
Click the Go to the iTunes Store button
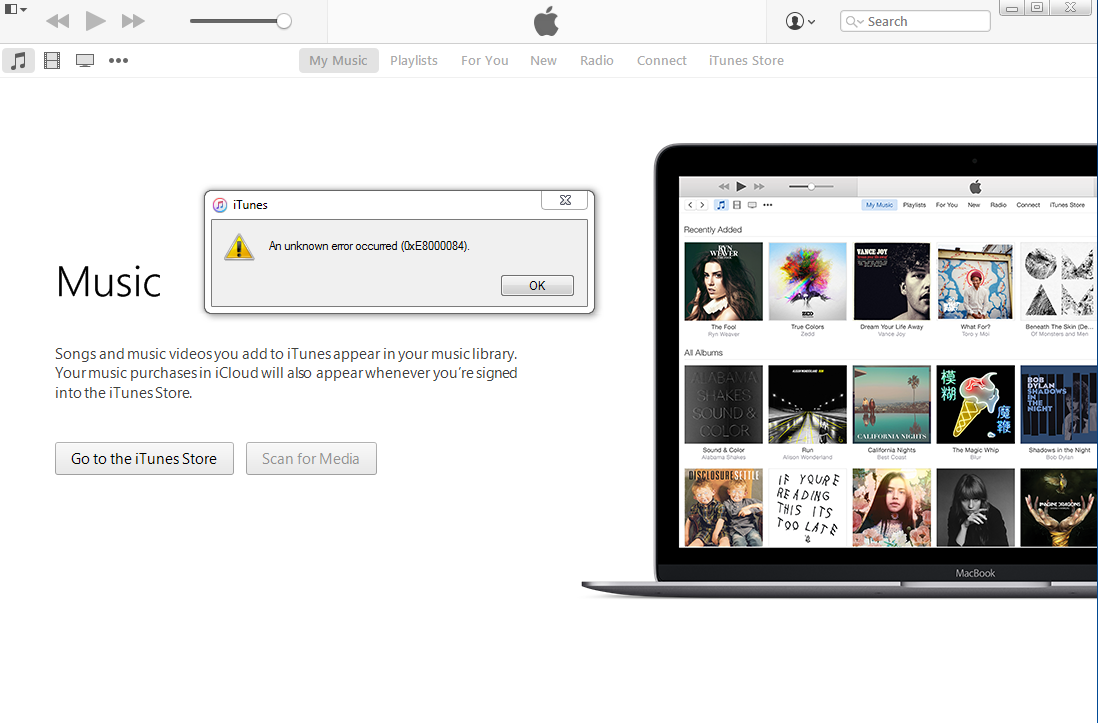pyautogui.click(x=144, y=458)
